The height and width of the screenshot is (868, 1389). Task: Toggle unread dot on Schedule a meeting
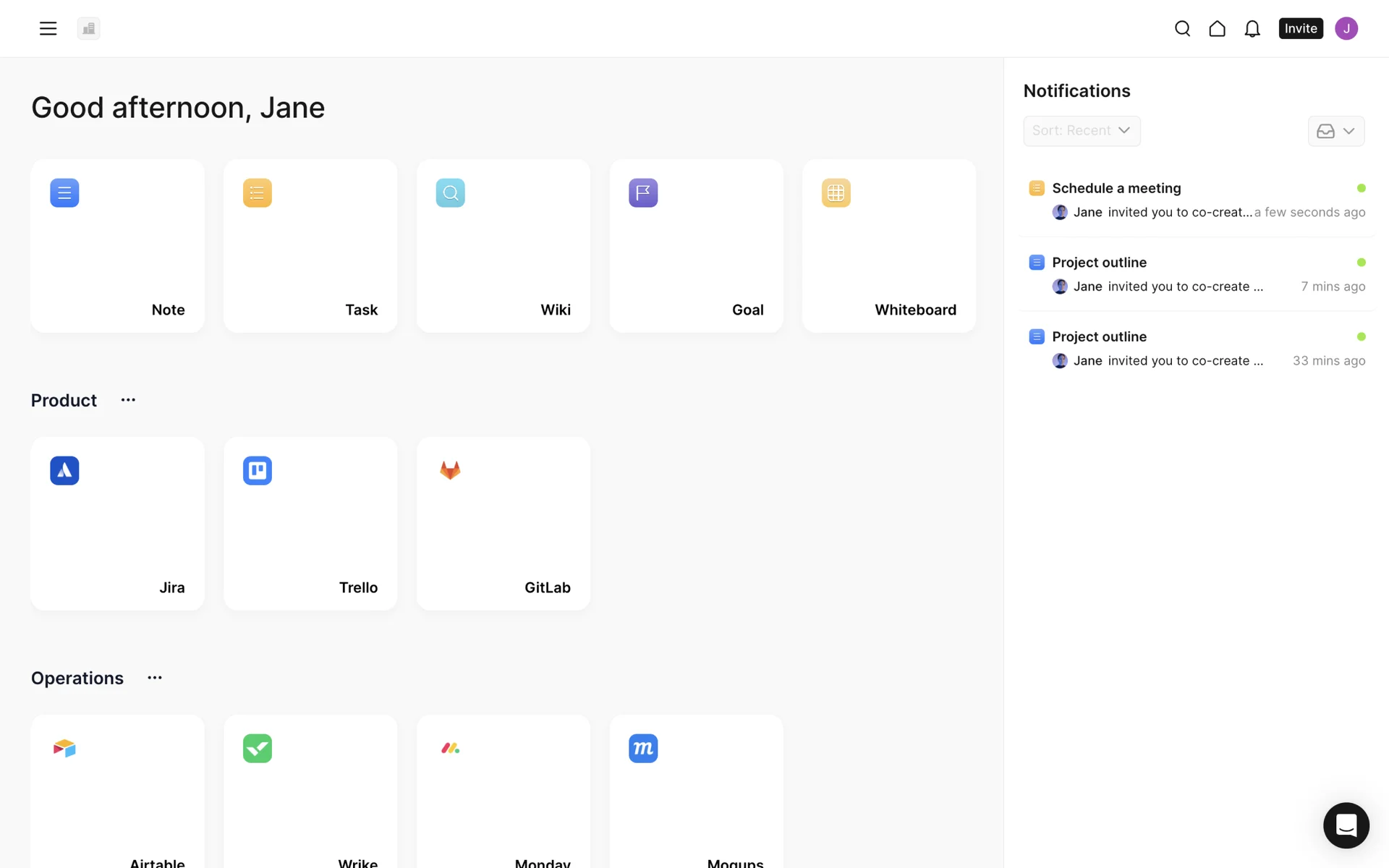(1361, 188)
